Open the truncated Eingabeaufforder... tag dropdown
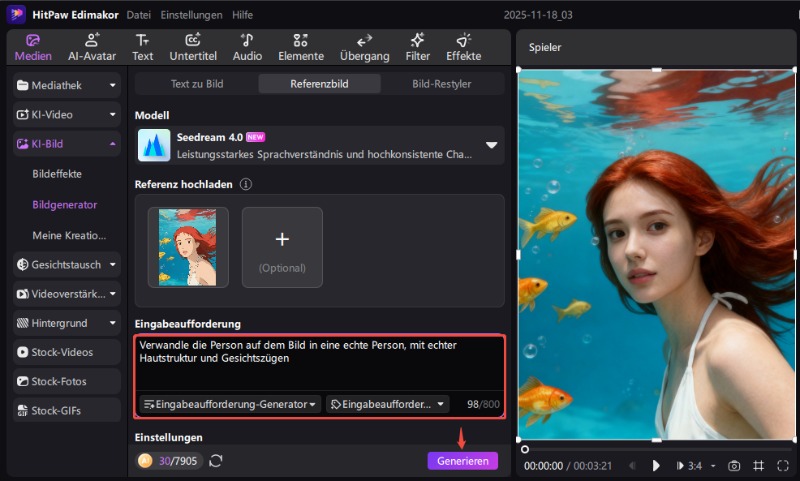 pyautogui.click(x=387, y=404)
